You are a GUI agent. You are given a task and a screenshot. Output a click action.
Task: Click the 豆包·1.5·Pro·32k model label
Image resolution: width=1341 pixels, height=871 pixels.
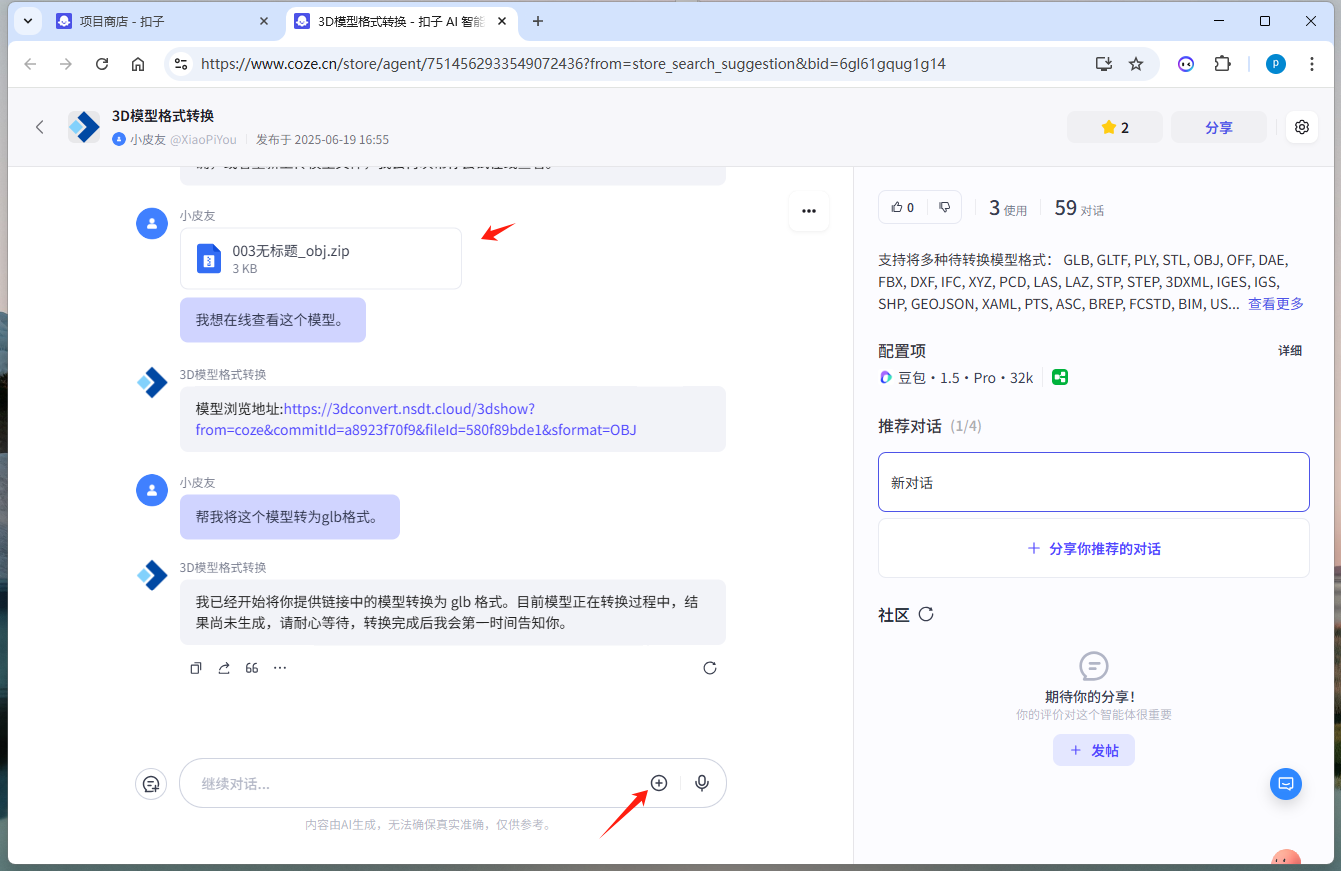tap(956, 377)
